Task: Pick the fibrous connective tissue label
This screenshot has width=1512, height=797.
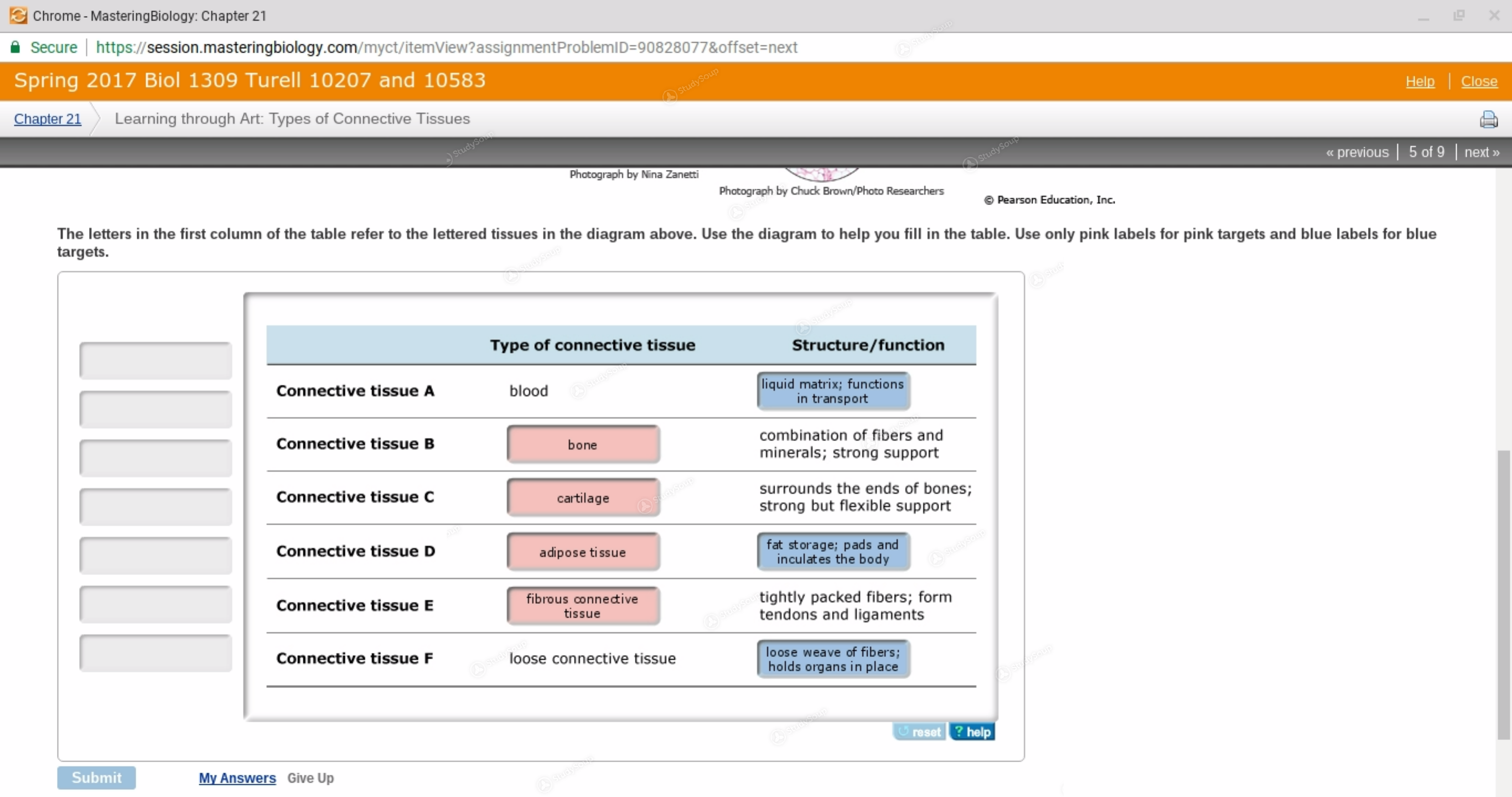Action: coord(582,605)
